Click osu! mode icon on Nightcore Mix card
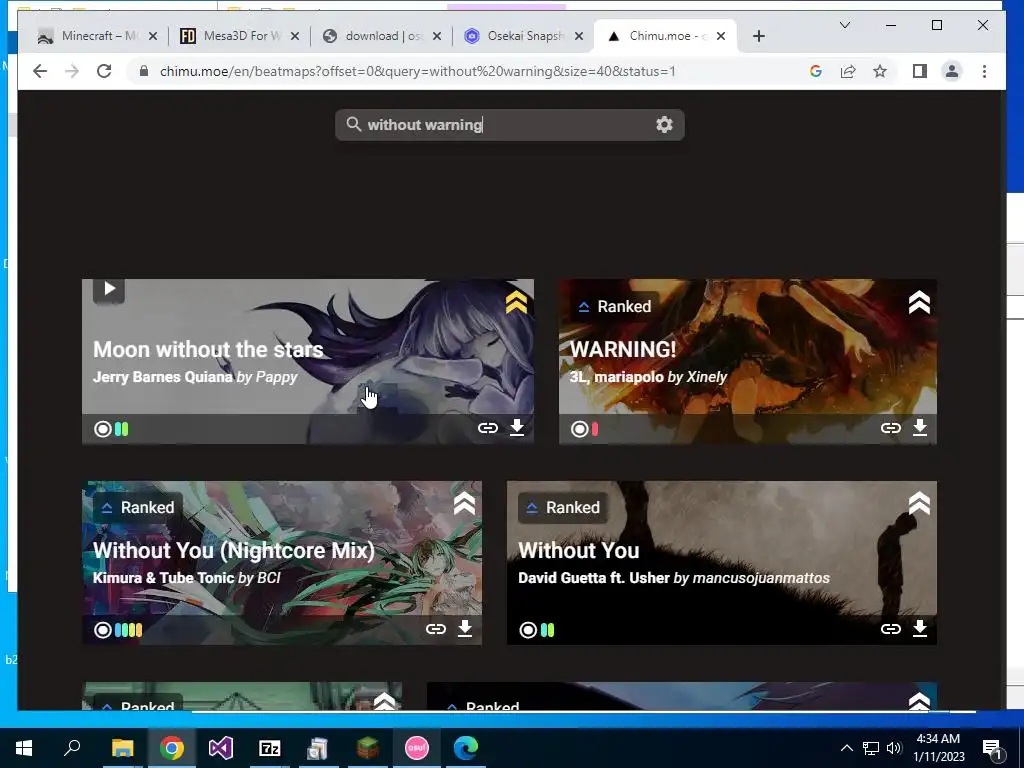This screenshot has height=768, width=1024. [103, 630]
